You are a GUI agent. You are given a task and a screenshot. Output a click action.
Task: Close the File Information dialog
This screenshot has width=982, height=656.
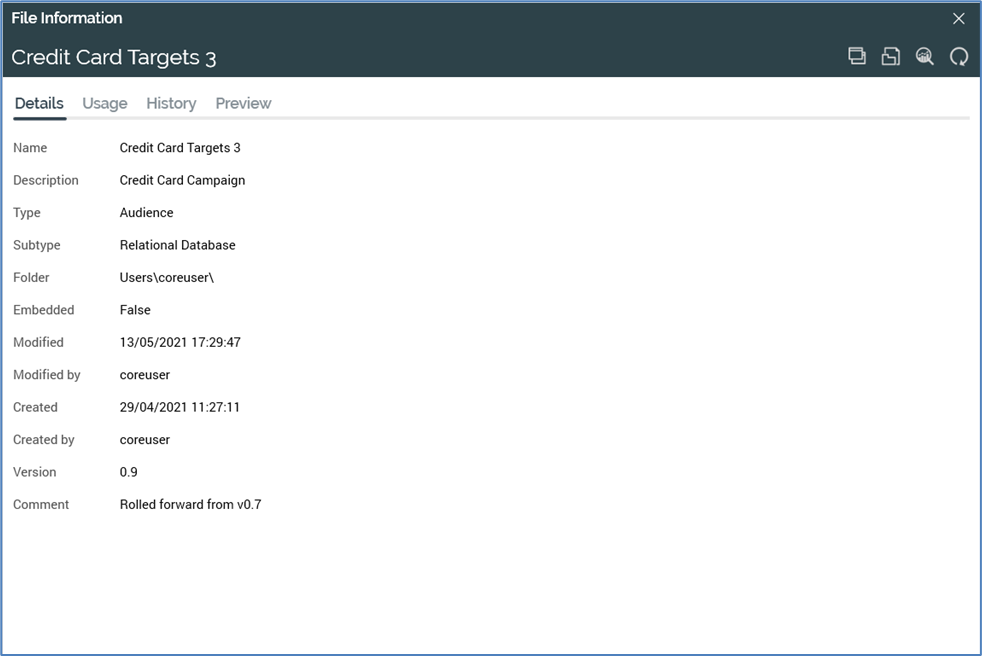tap(959, 18)
